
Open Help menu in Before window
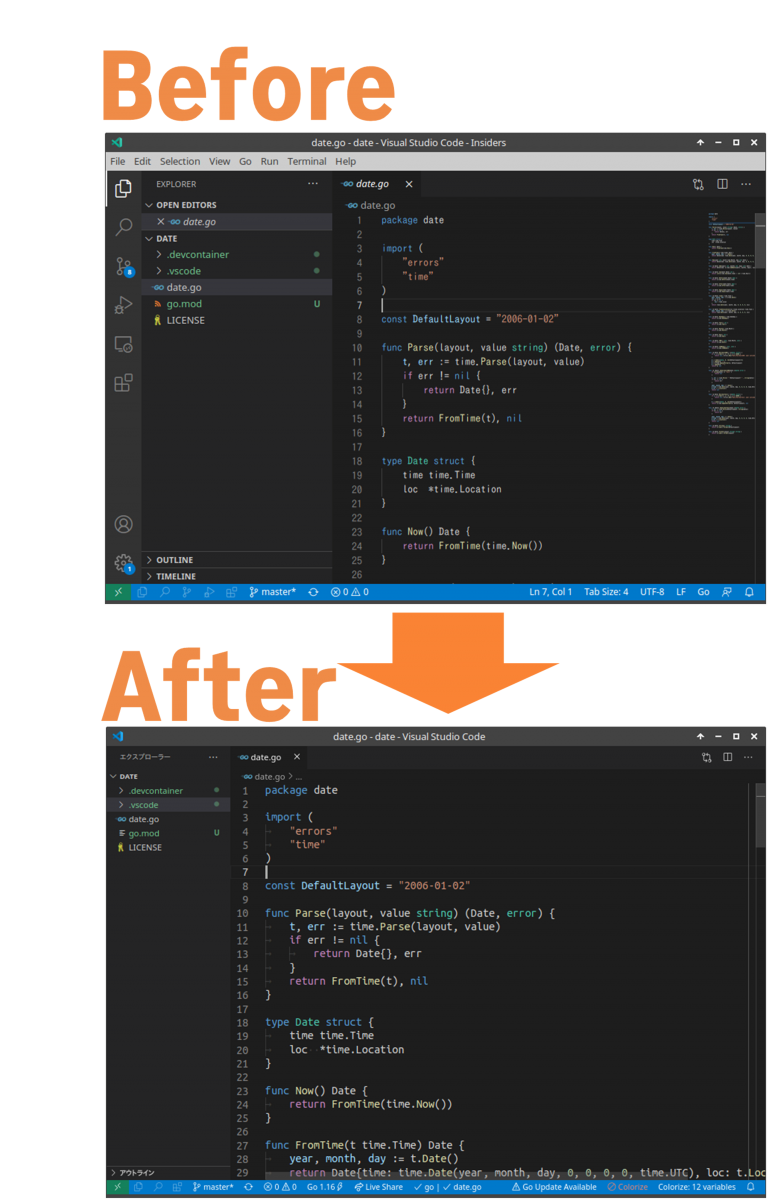pyautogui.click(x=346, y=161)
